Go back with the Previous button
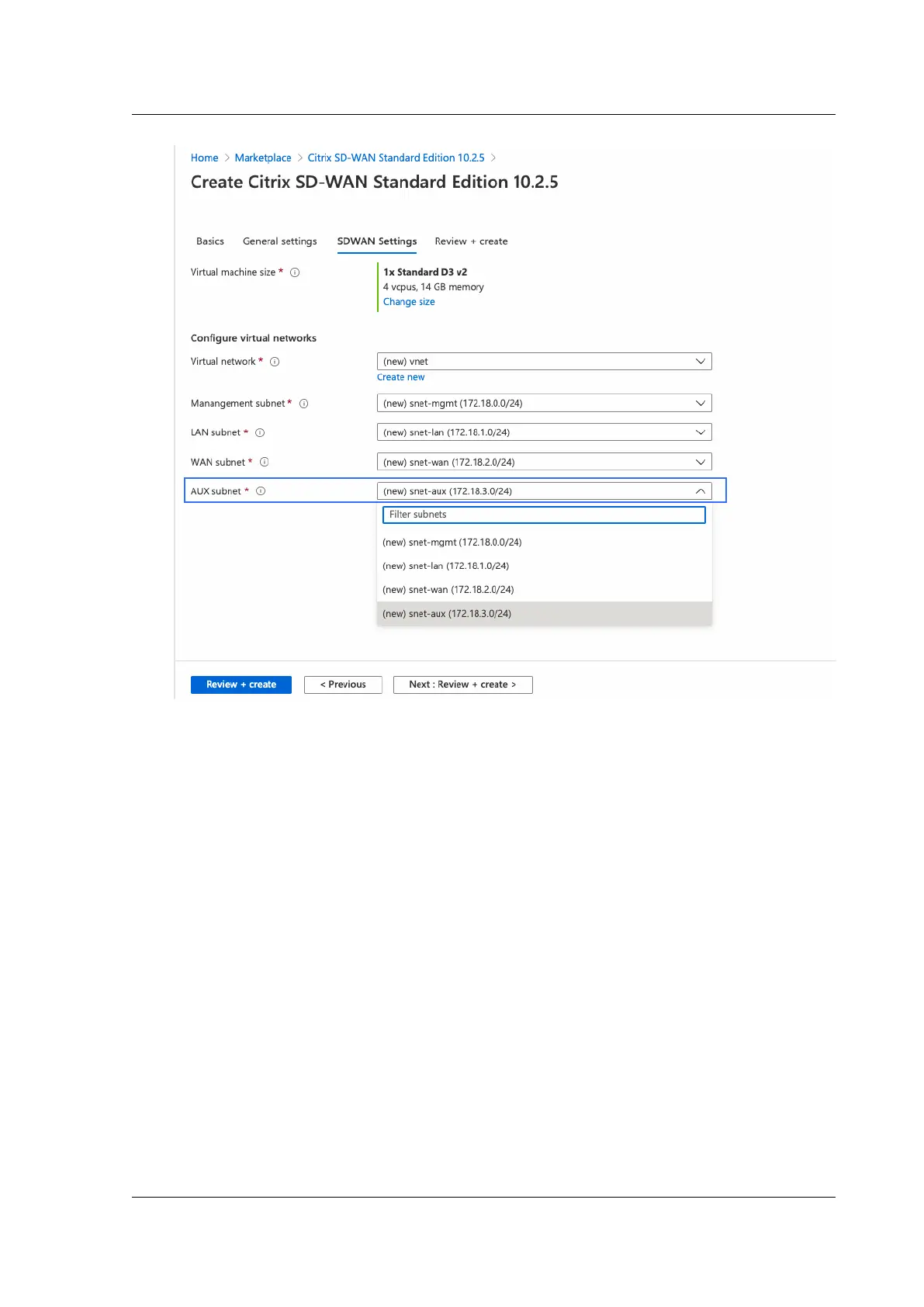The height and width of the screenshot is (1307, 924). (343, 685)
